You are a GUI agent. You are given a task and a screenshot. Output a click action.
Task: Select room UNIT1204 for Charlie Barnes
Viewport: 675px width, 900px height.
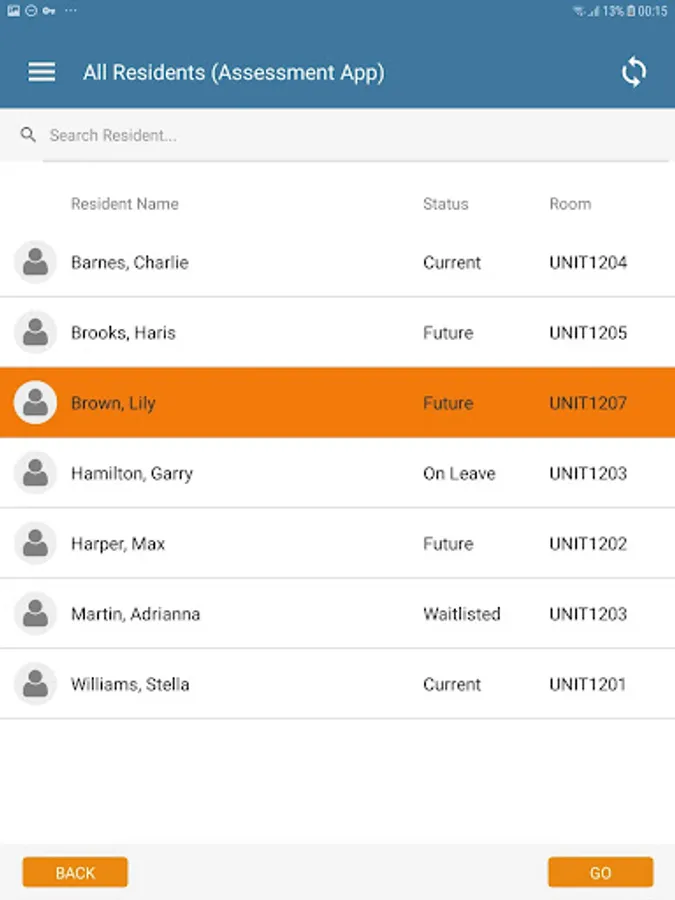pos(588,262)
